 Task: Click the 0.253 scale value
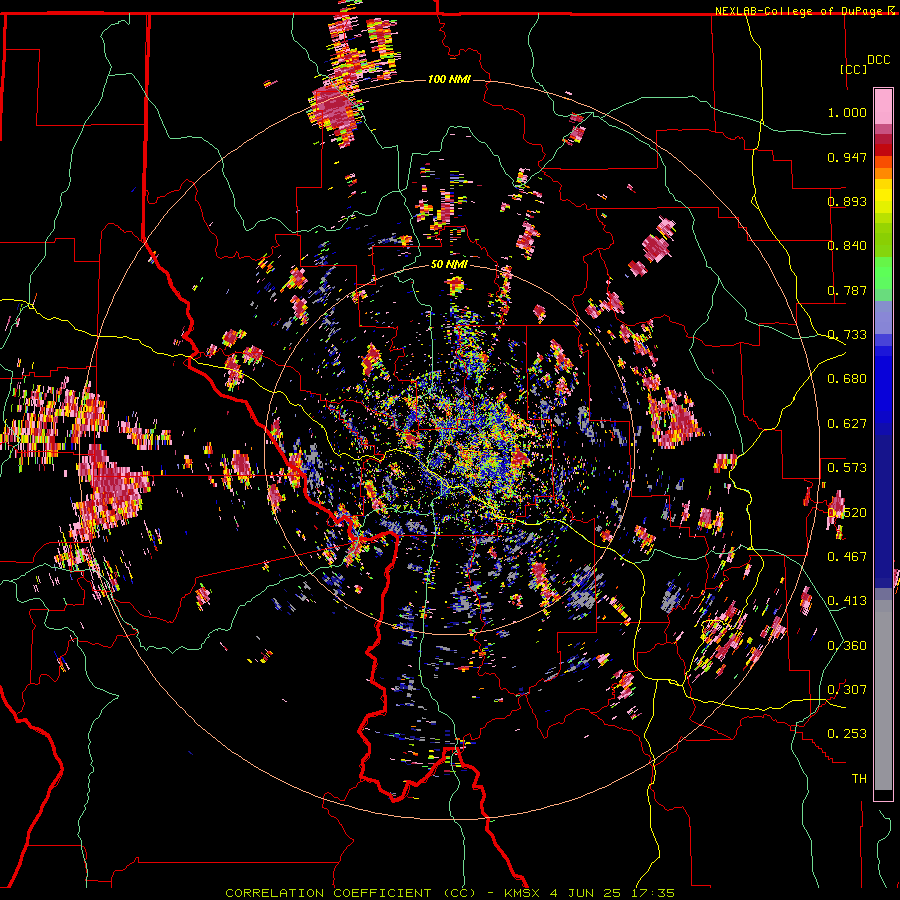[847, 734]
